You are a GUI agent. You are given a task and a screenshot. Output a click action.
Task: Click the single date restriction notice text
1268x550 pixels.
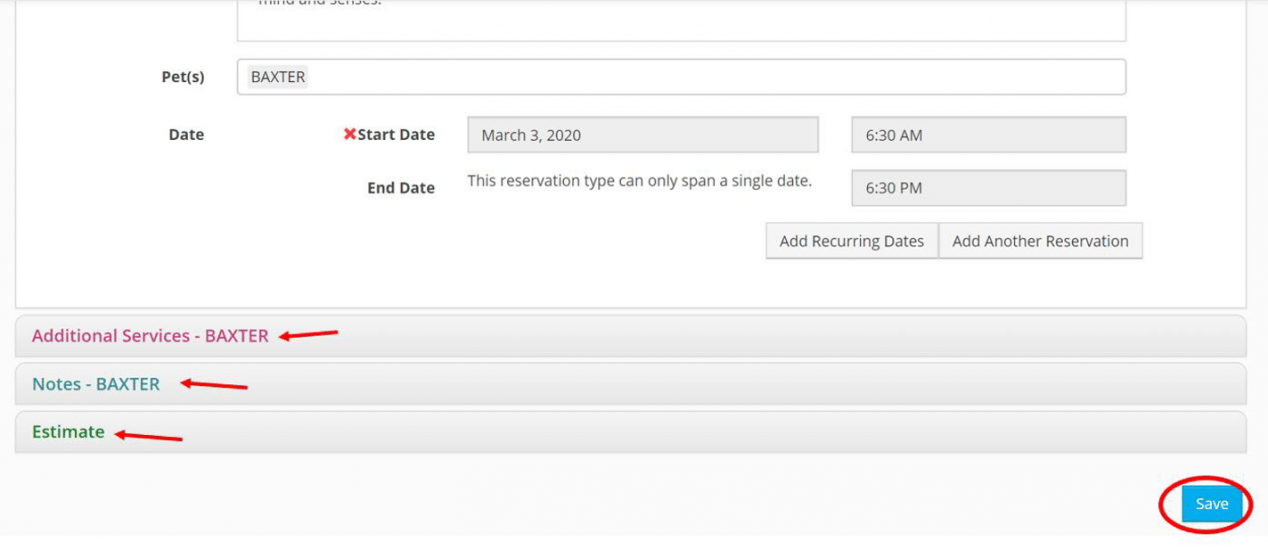point(640,181)
